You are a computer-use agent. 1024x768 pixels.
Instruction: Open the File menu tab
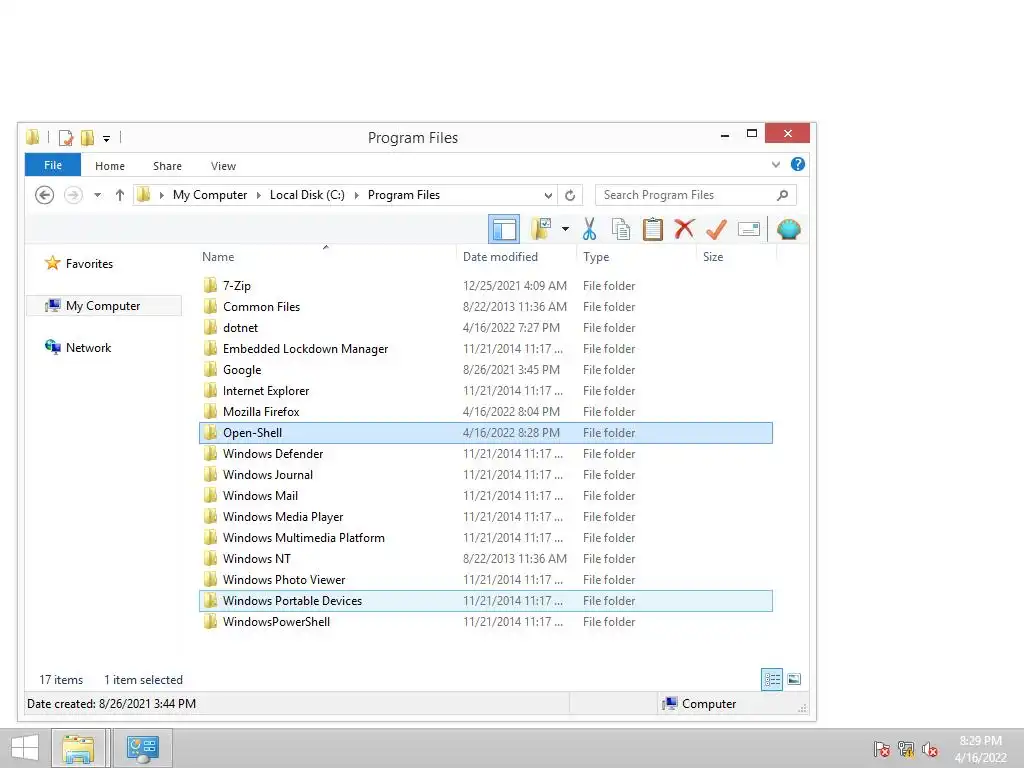point(53,165)
